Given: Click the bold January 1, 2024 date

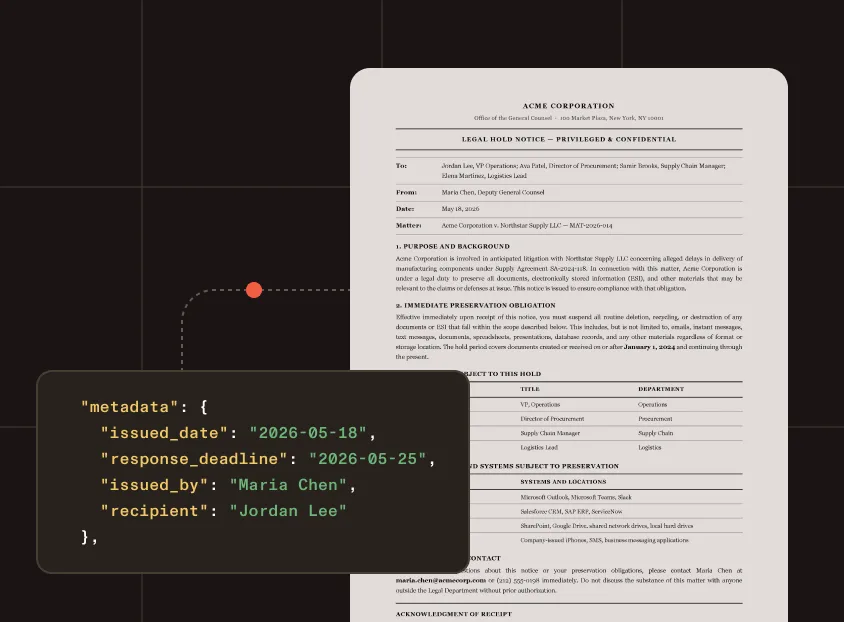Looking at the screenshot, I should 649,347.
